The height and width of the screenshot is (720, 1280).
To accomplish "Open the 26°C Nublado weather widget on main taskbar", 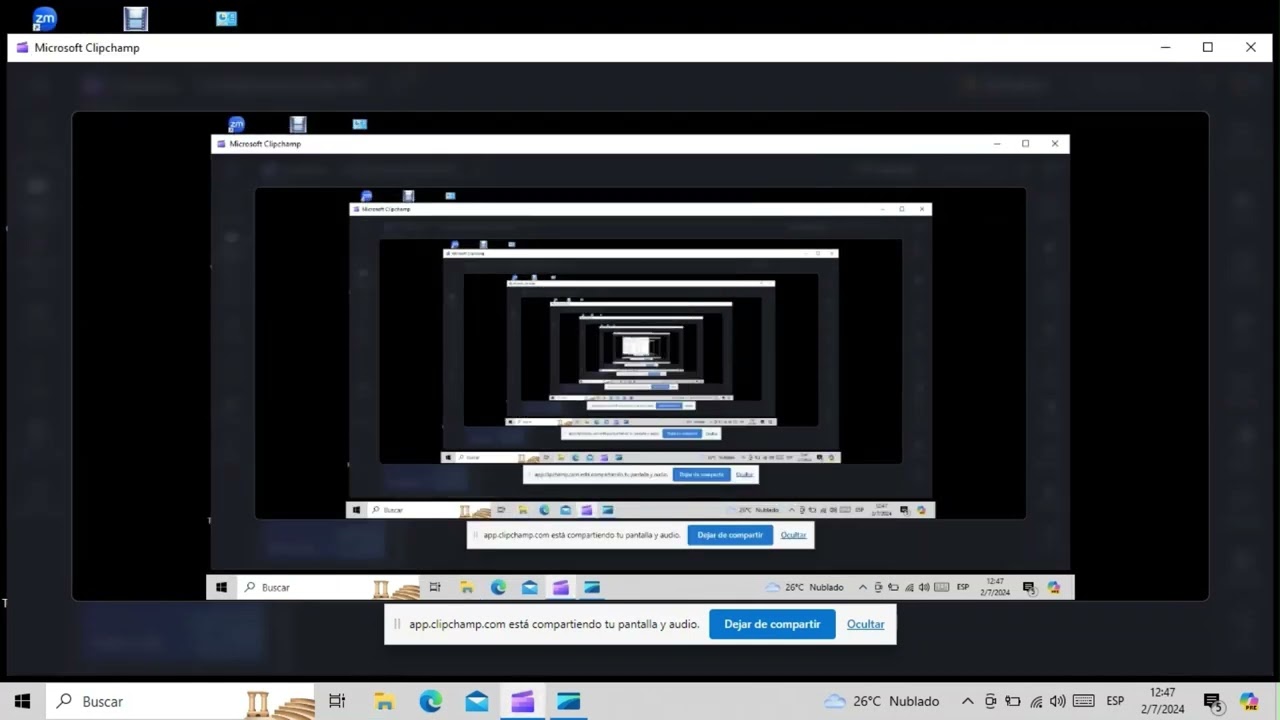I will pos(881,701).
